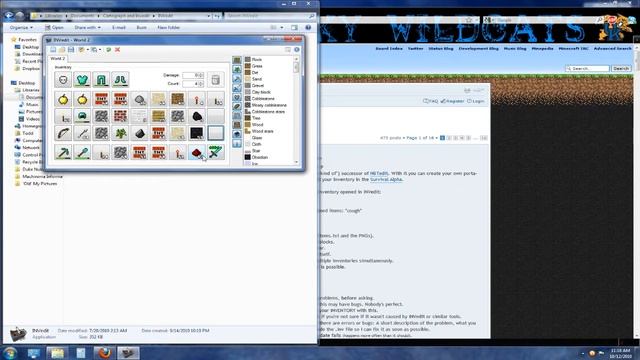Open Favorites in Explorer navigation pane
The height and width of the screenshot is (360, 640).
tap(24, 40)
